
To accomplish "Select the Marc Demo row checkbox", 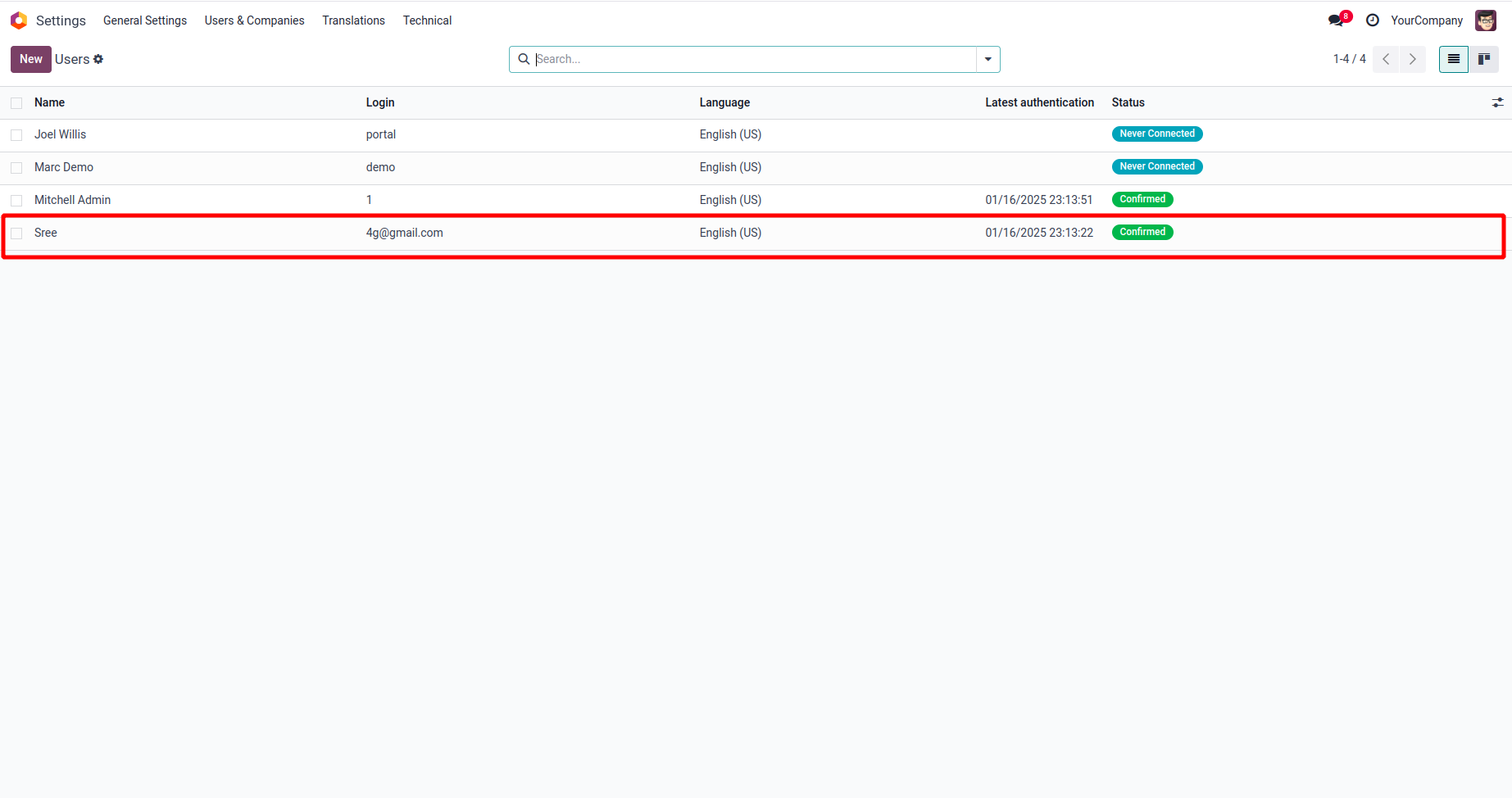I will [x=16, y=168].
